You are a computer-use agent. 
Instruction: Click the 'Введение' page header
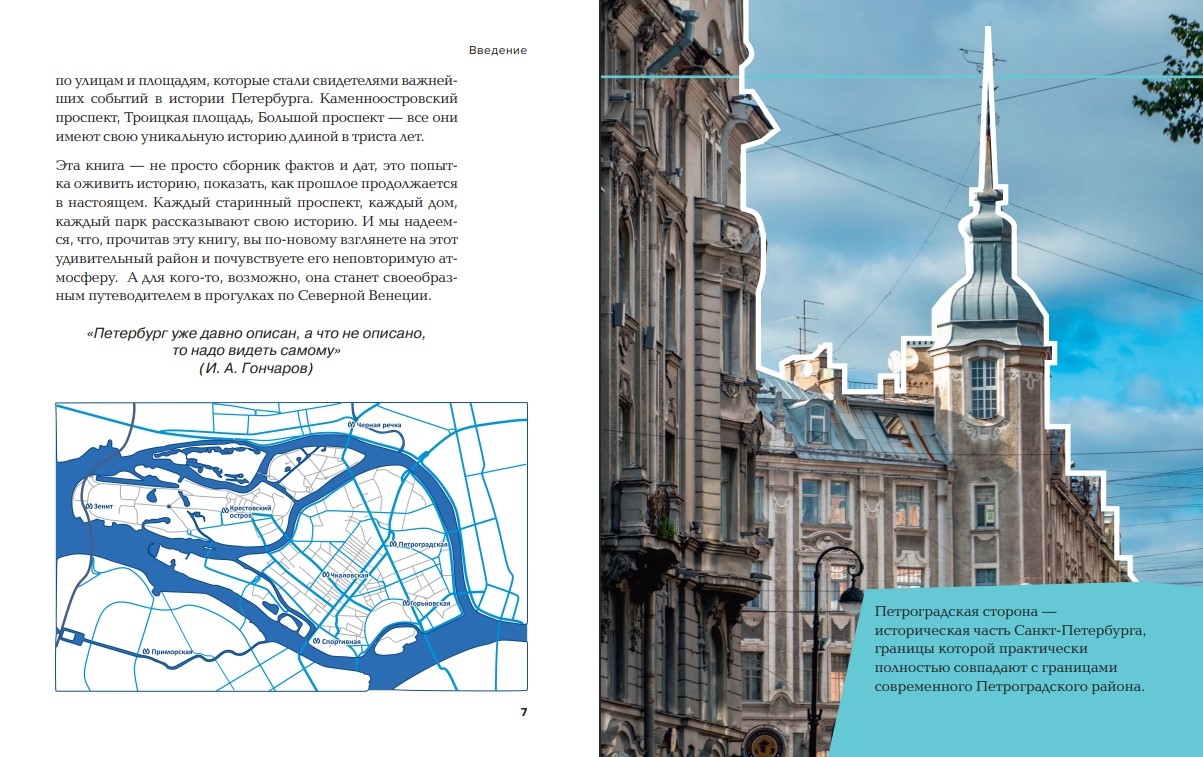tap(497, 50)
